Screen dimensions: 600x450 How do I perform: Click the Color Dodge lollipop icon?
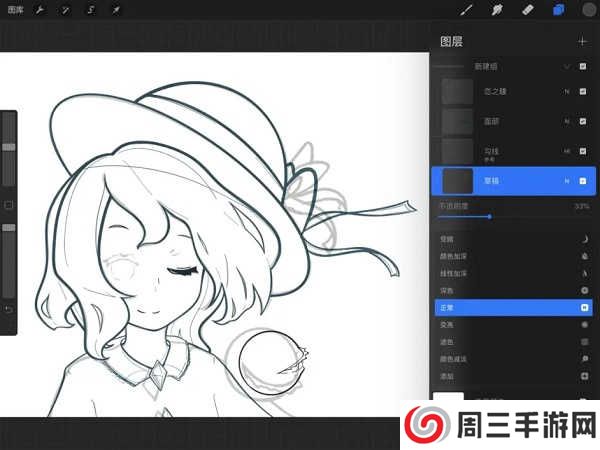[x=585, y=359]
